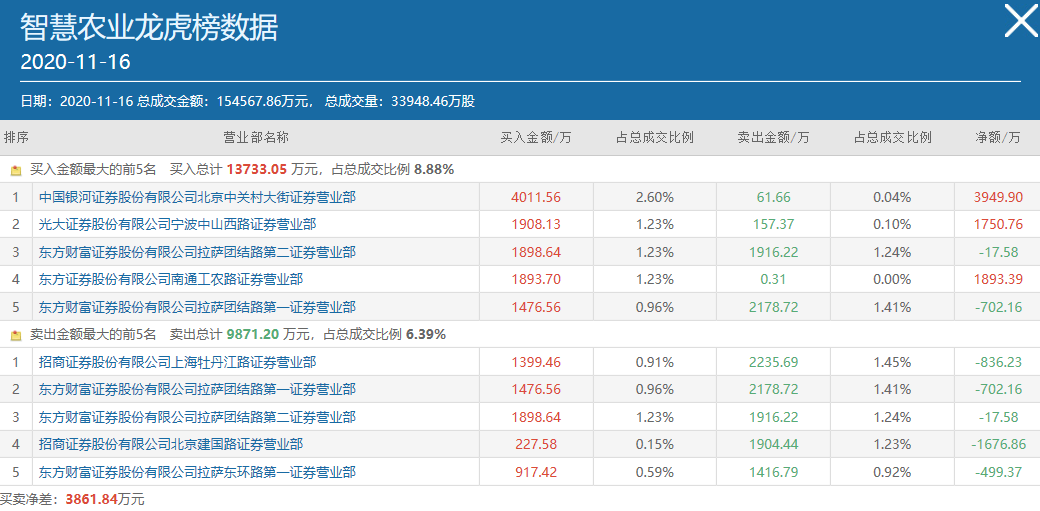Open 中国银河证券北京中关村大街证券营业部 link
The width and height of the screenshot is (1040, 511).
pyautogui.click(x=197, y=197)
